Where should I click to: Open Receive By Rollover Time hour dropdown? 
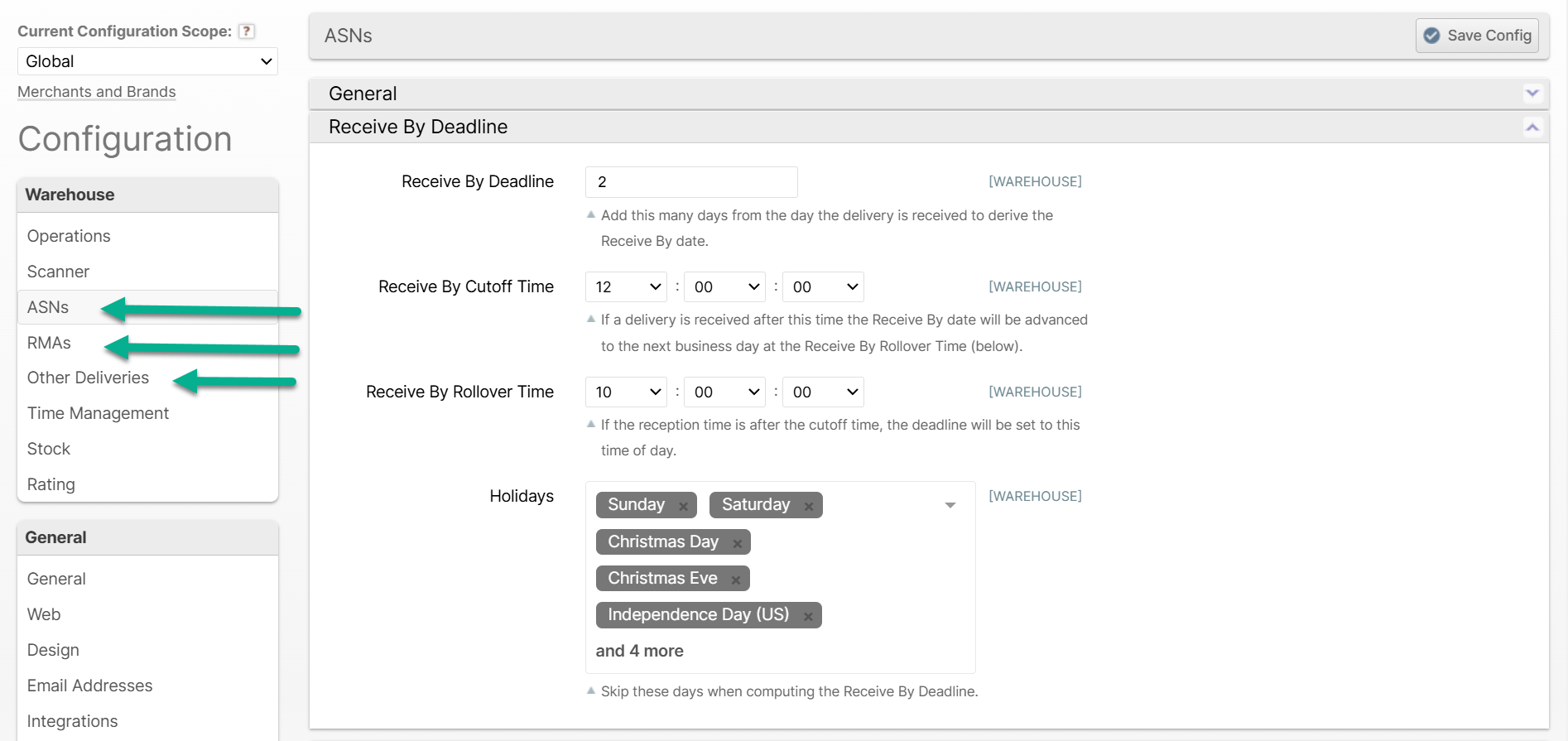(x=626, y=392)
